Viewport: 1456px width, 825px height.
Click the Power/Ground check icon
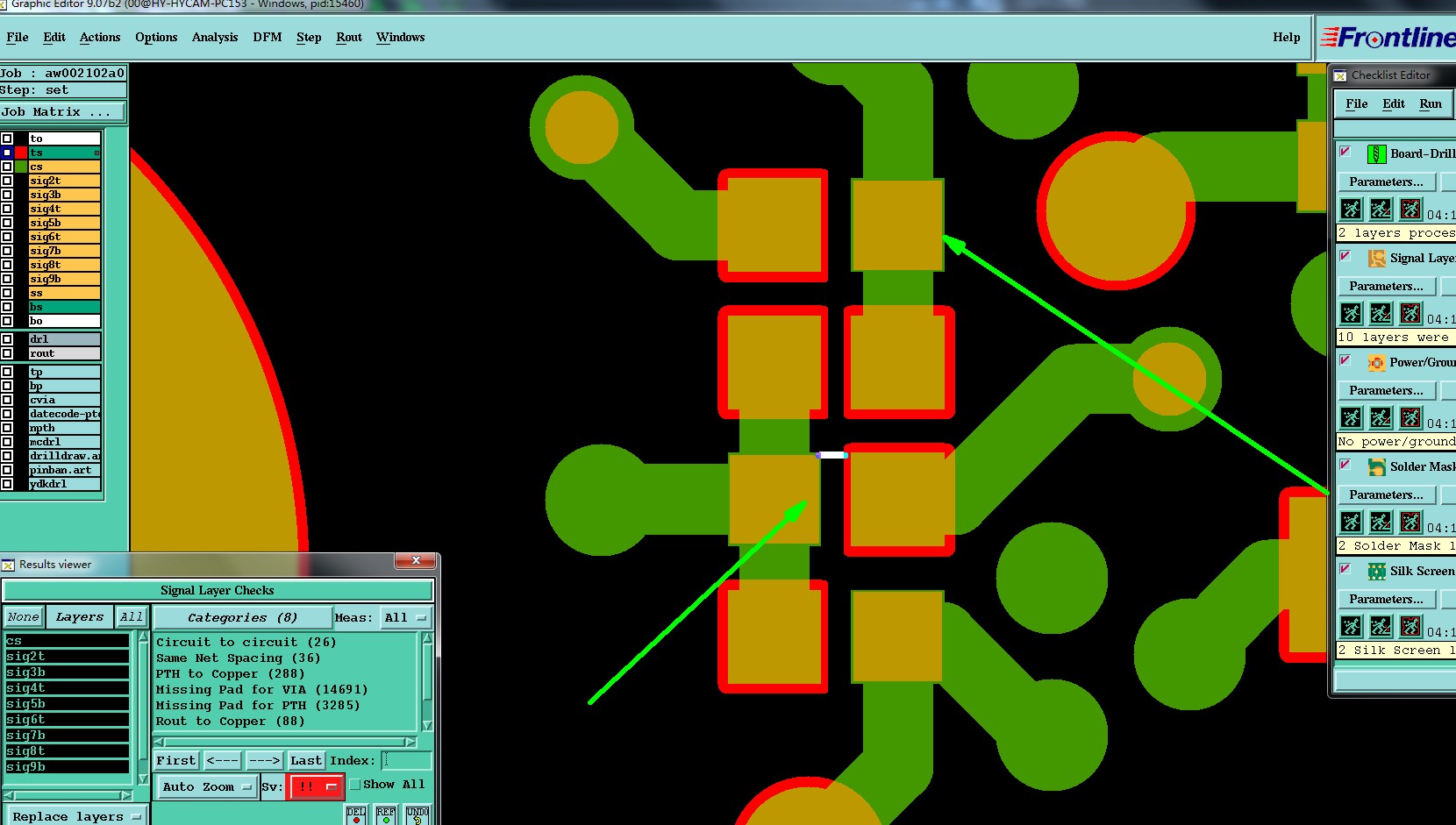coord(1376,363)
